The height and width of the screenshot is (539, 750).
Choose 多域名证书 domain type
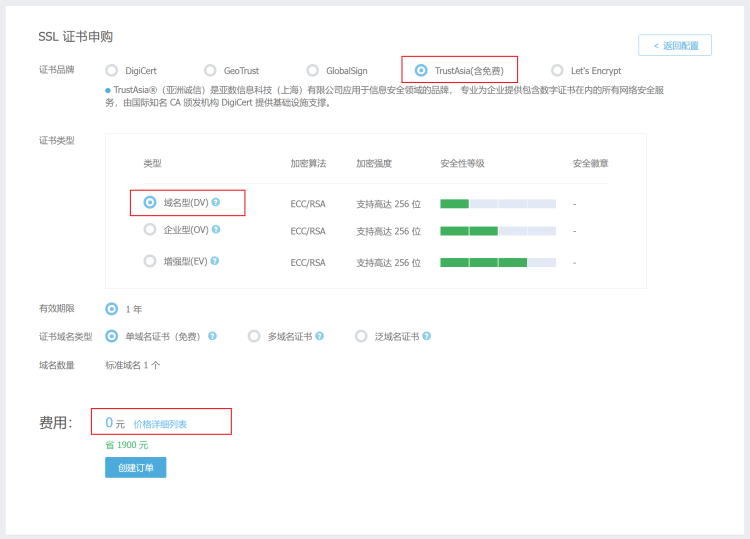coord(254,336)
